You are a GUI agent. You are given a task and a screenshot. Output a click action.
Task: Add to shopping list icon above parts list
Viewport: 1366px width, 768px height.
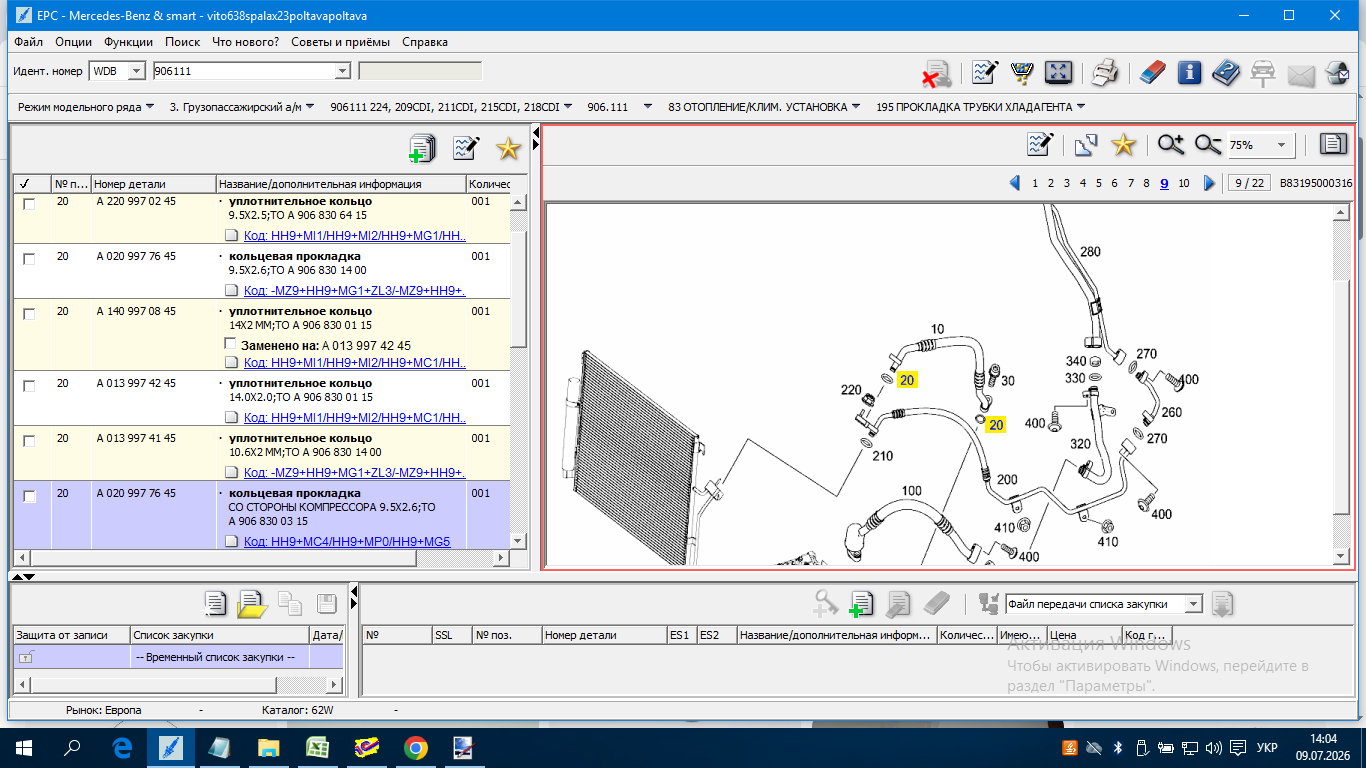pos(423,148)
